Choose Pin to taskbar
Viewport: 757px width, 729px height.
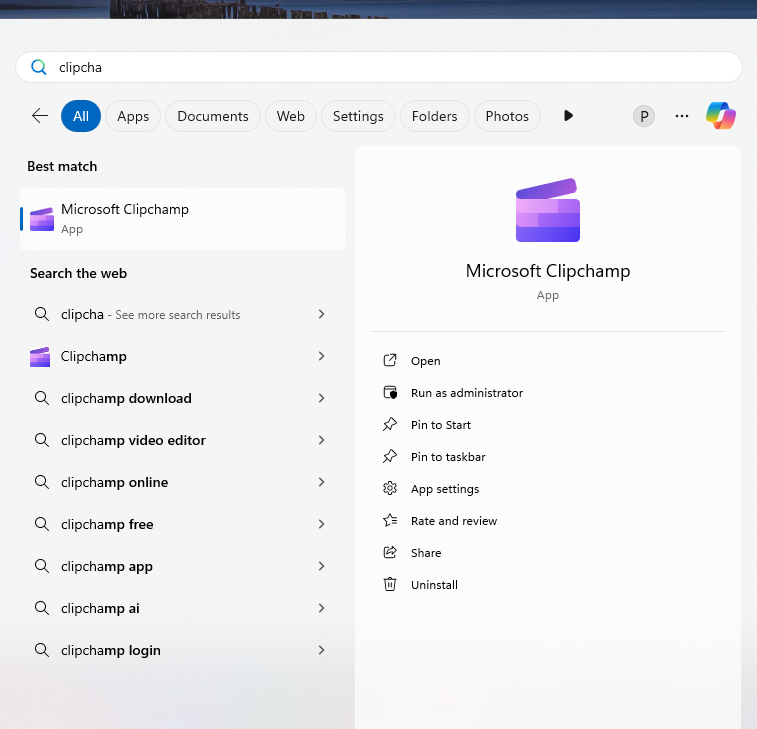448,457
